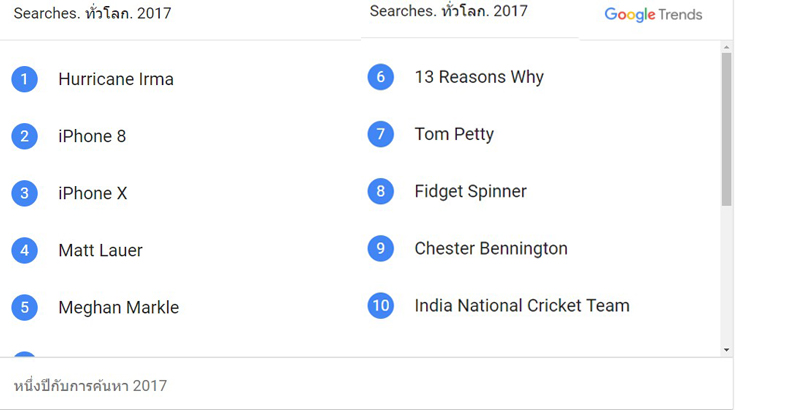This screenshot has height=410, width=800.
Task: Click the number 1 rank badge
Action: pyautogui.click(x=24, y=80)
